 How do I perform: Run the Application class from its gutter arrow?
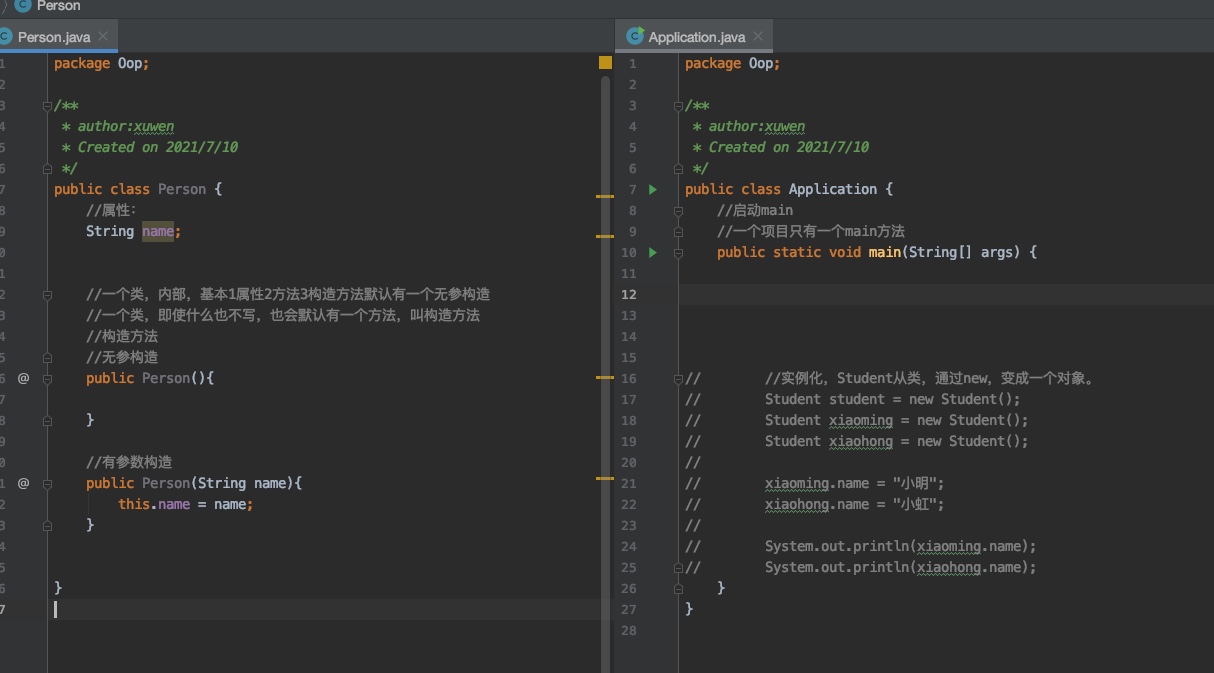pos(653,190)
